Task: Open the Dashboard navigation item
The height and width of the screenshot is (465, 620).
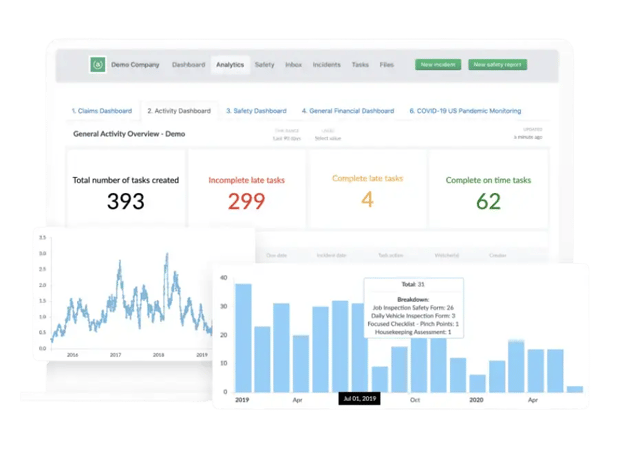Action: pos(188,65)
